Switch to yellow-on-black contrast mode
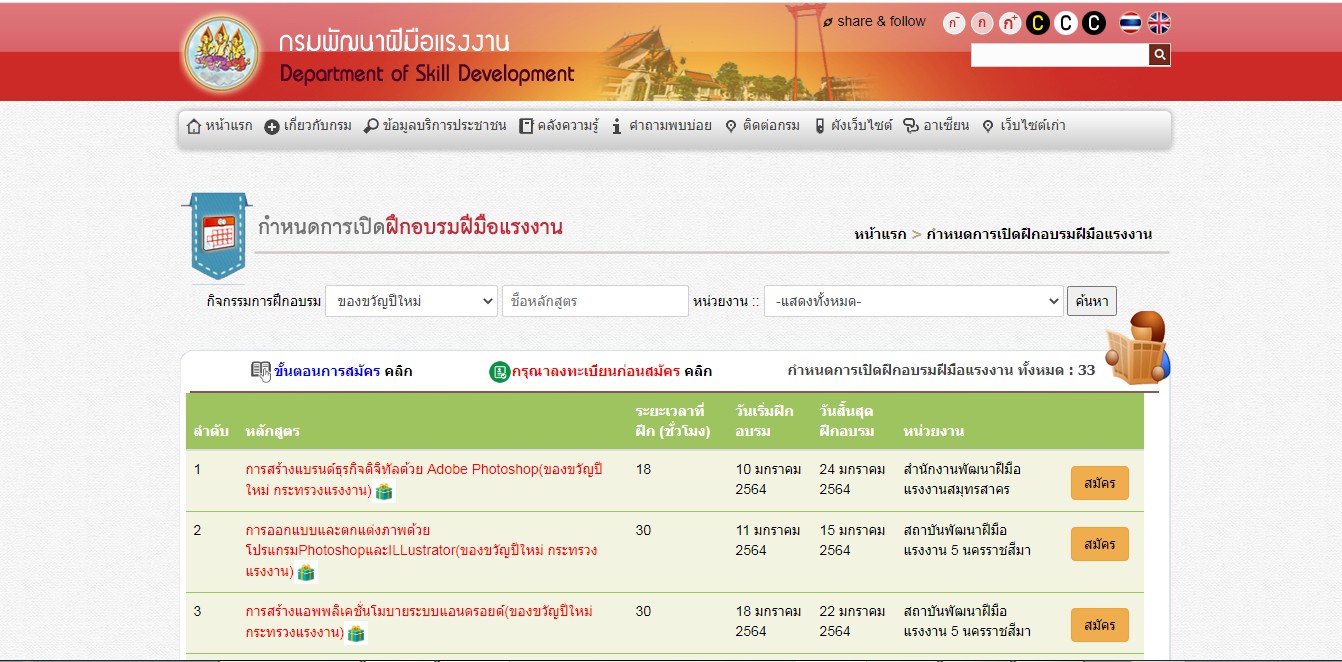 click(1038, 23)
